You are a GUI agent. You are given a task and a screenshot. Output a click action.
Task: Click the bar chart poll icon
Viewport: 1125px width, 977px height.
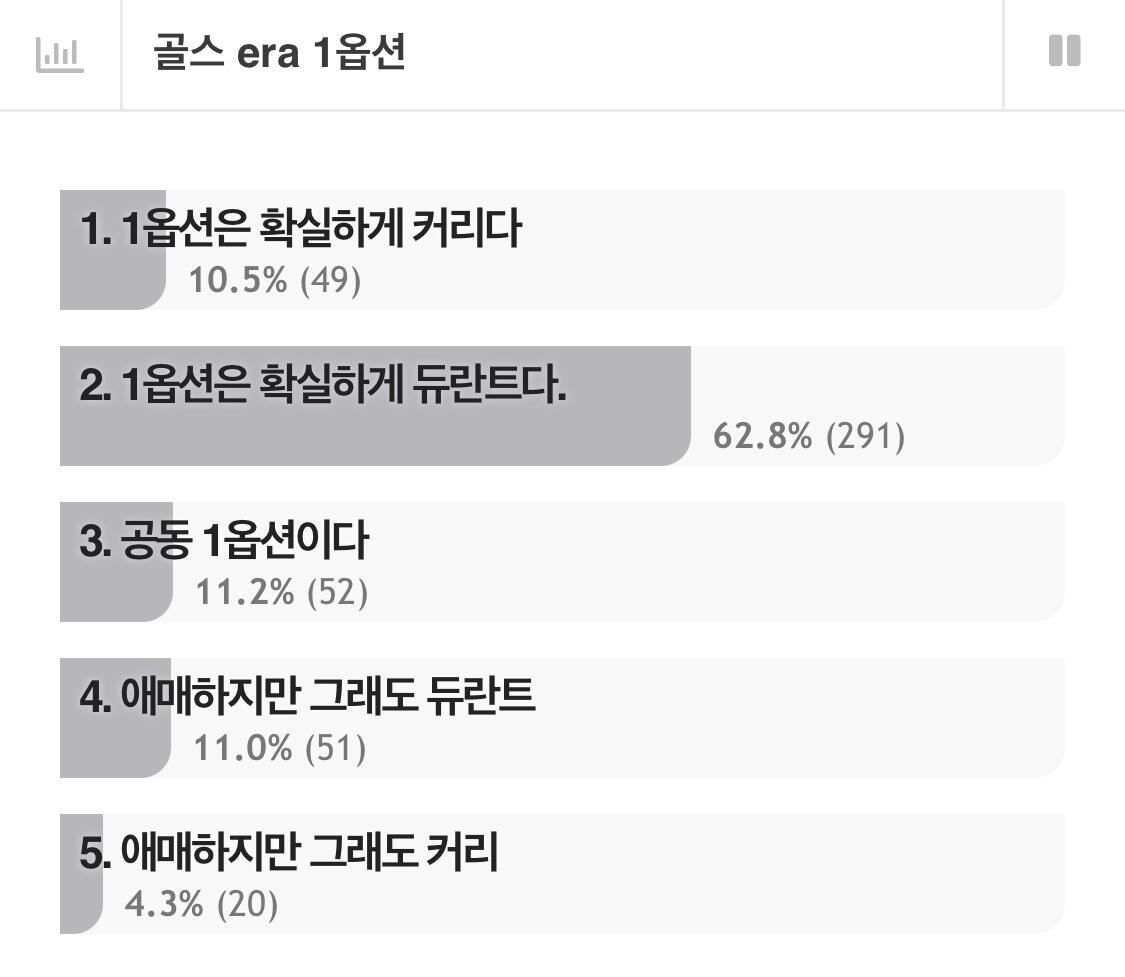[60, 54]
